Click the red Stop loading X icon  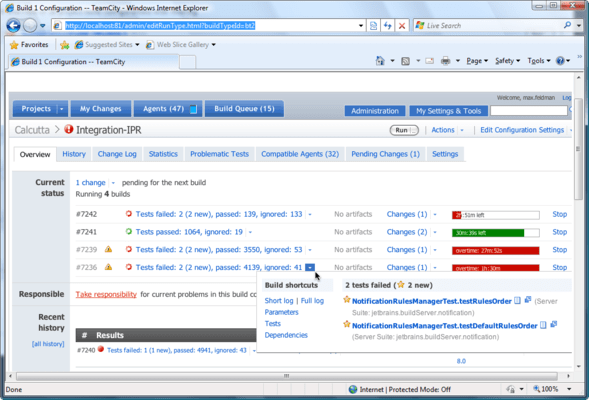click(402, 26)
